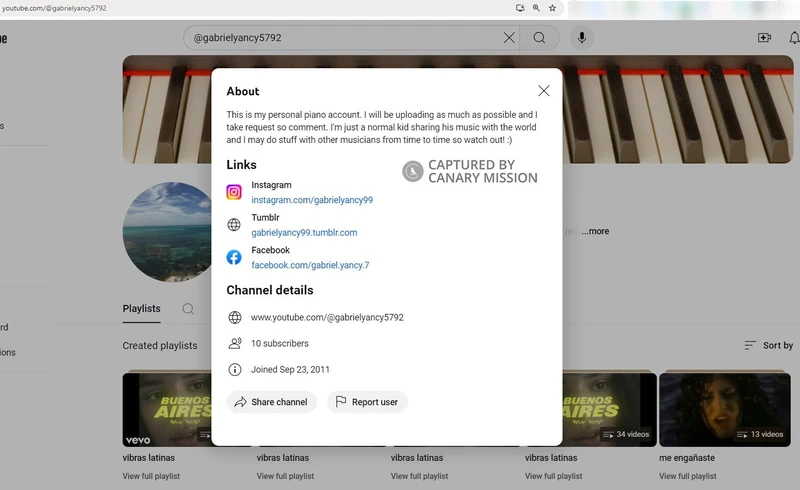Open notifications bell
Viewport: 800px width, 490px height.
794,38
